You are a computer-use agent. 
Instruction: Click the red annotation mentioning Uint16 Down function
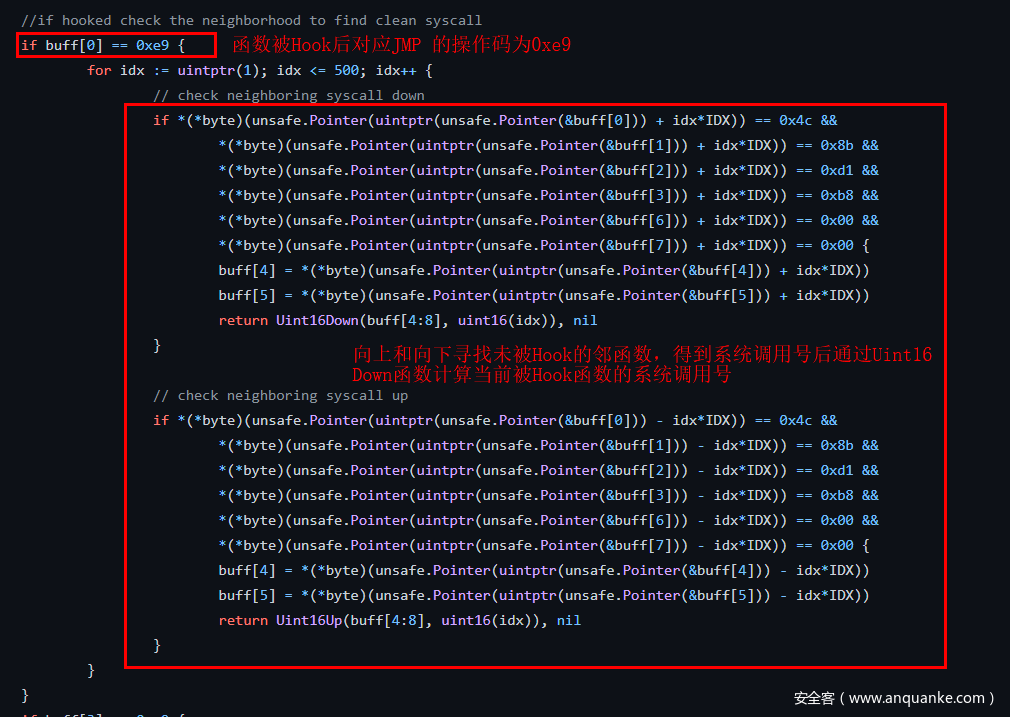[642, 365]
